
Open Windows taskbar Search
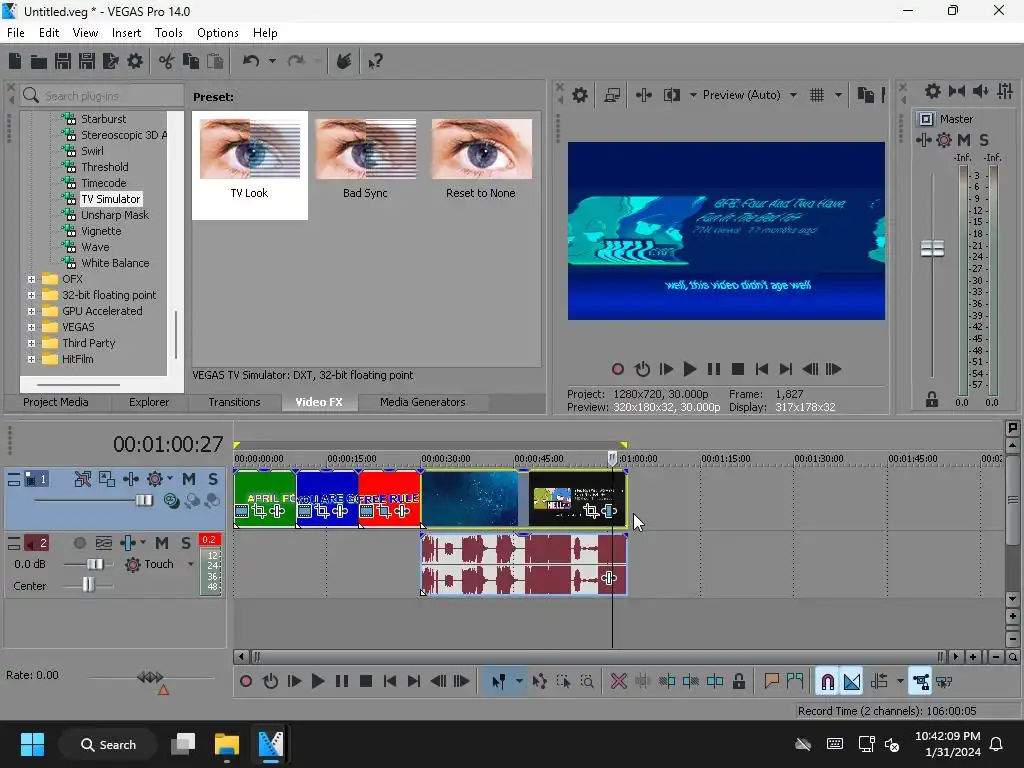click(x=108, y=745)
